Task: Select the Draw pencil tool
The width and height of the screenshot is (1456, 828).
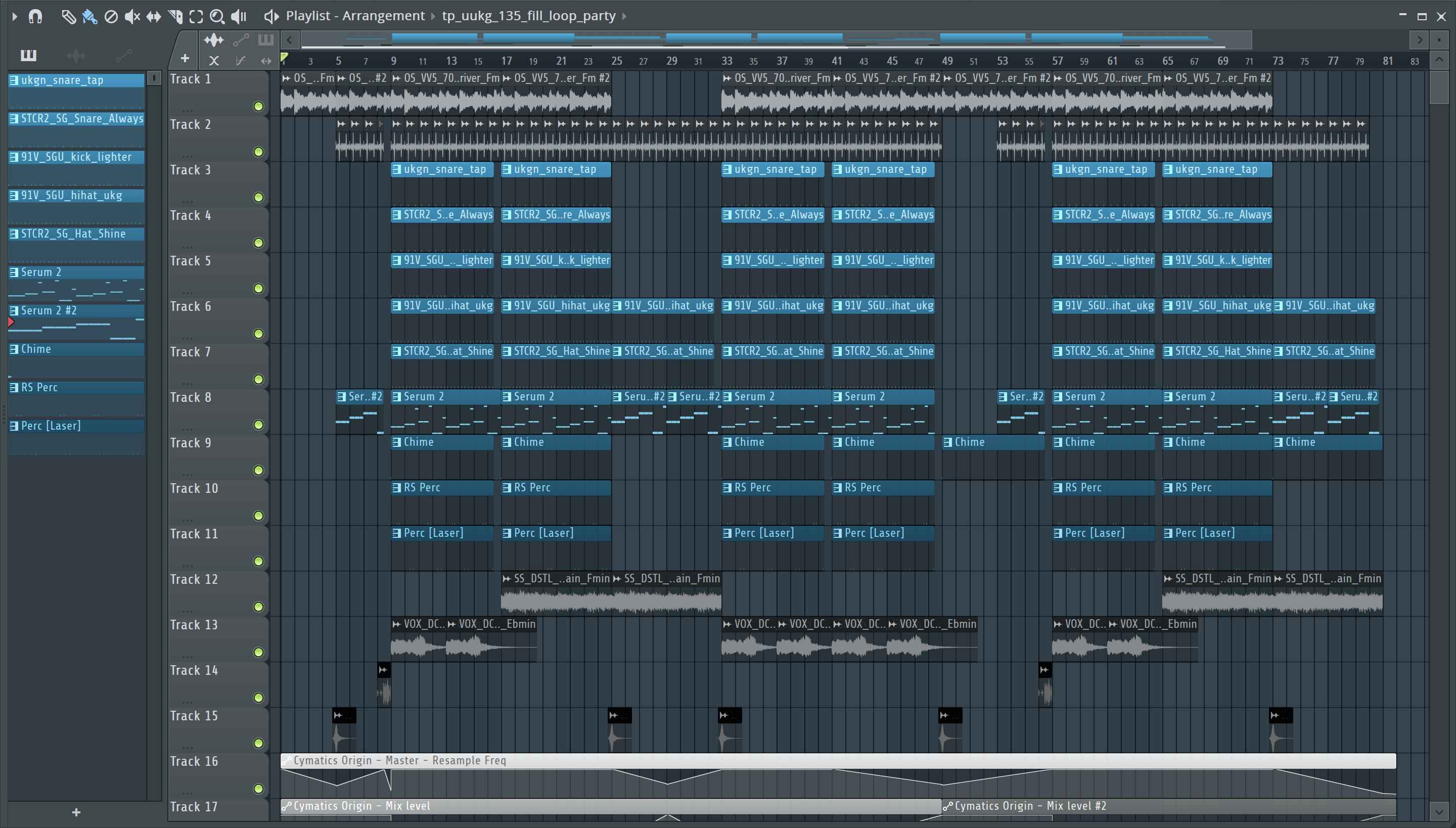Action: (x=68, y=17)
